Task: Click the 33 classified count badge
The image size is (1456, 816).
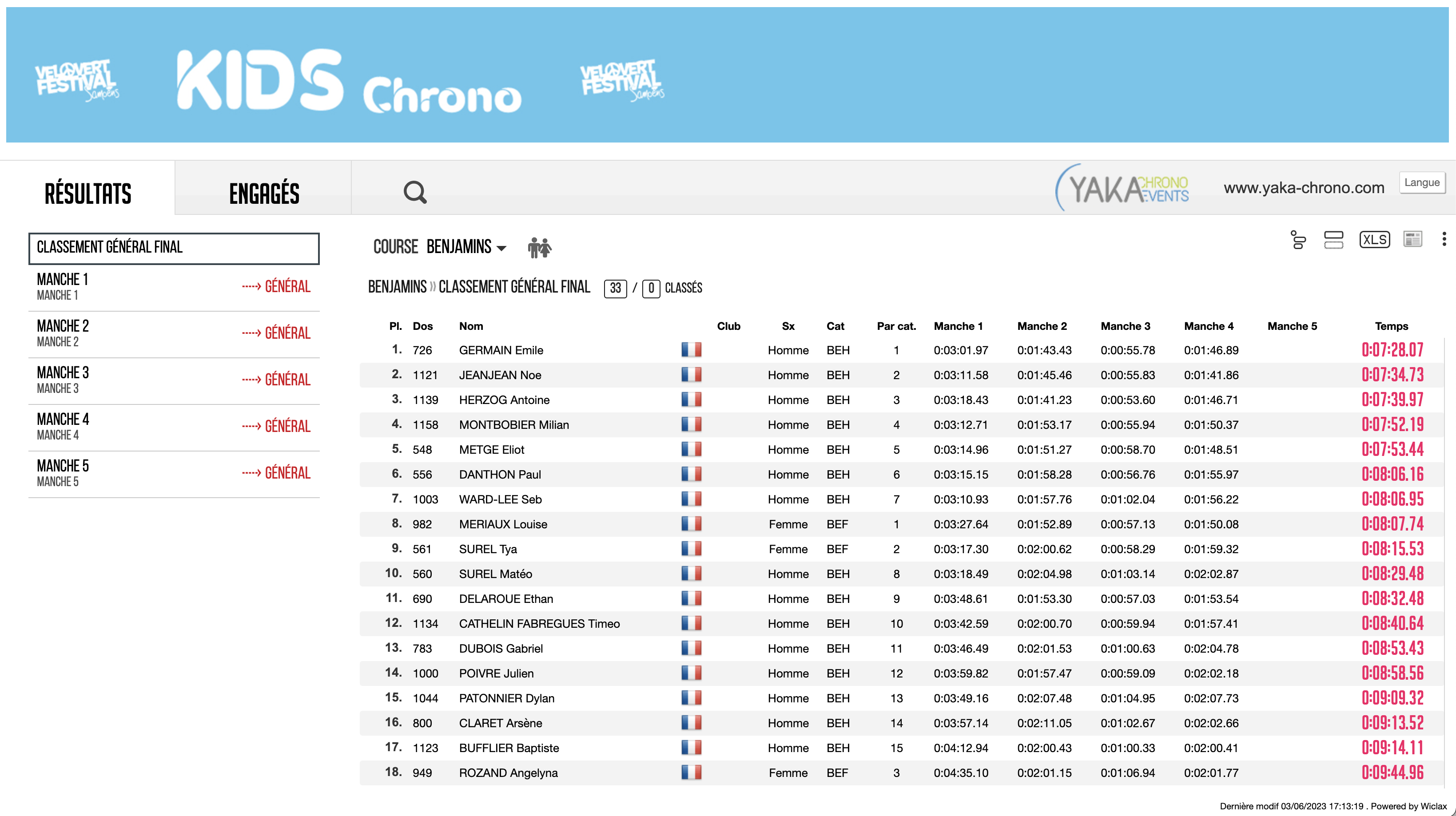Action: click(x=615, y=288)
